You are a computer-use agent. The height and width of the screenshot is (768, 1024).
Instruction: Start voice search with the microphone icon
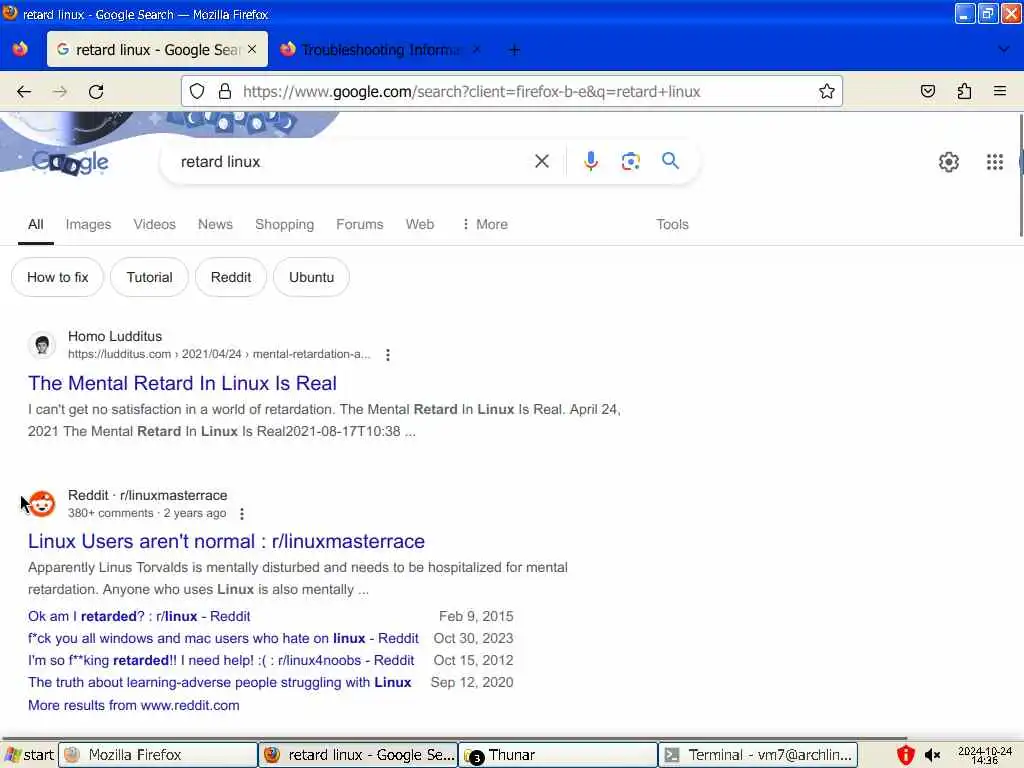tap(590, 161)
